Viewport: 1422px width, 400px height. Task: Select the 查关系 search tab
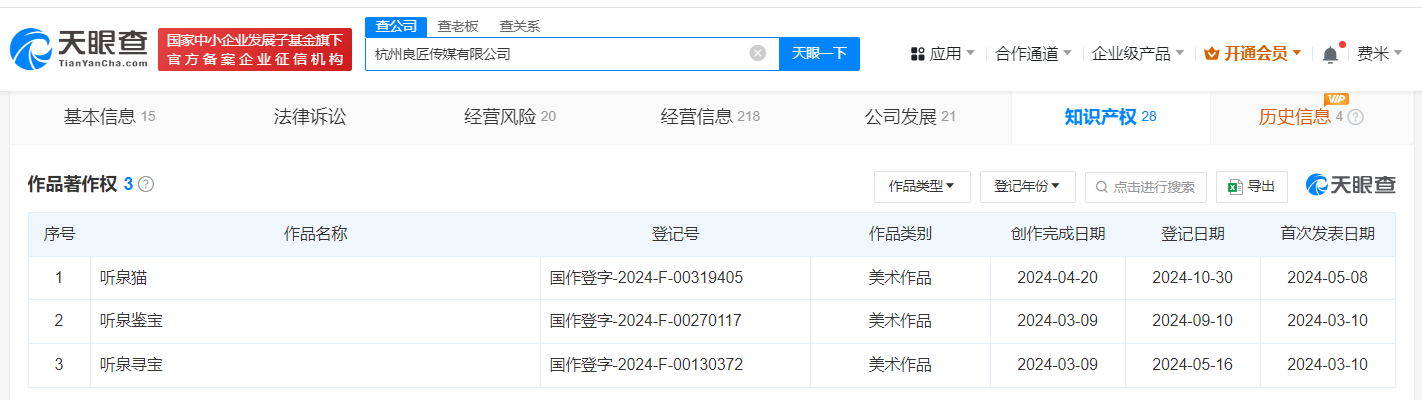pos(520,26)
